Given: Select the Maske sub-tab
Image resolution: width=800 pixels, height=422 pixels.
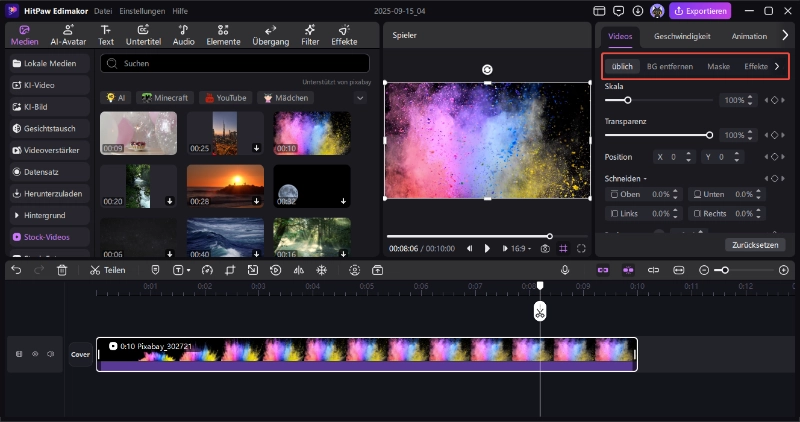Looking at the screenshot, I should pyautogui.click(x=718, y=66).
